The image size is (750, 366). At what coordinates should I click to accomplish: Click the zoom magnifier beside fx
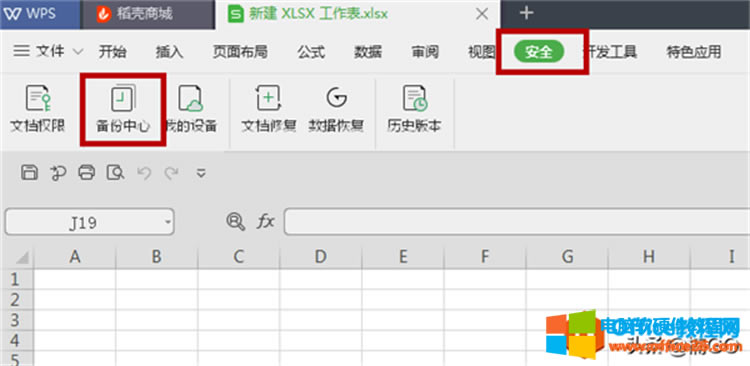tap(235, 222)
